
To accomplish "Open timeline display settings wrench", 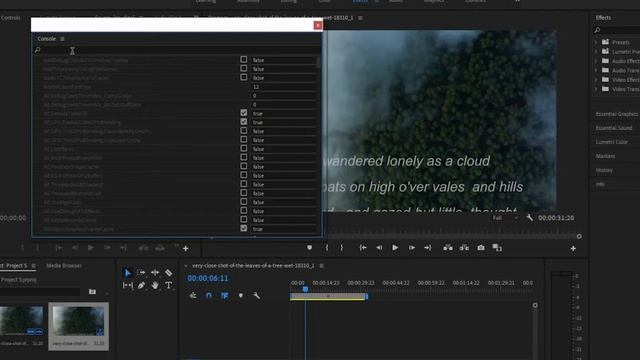I will click(x=256, y=296).
